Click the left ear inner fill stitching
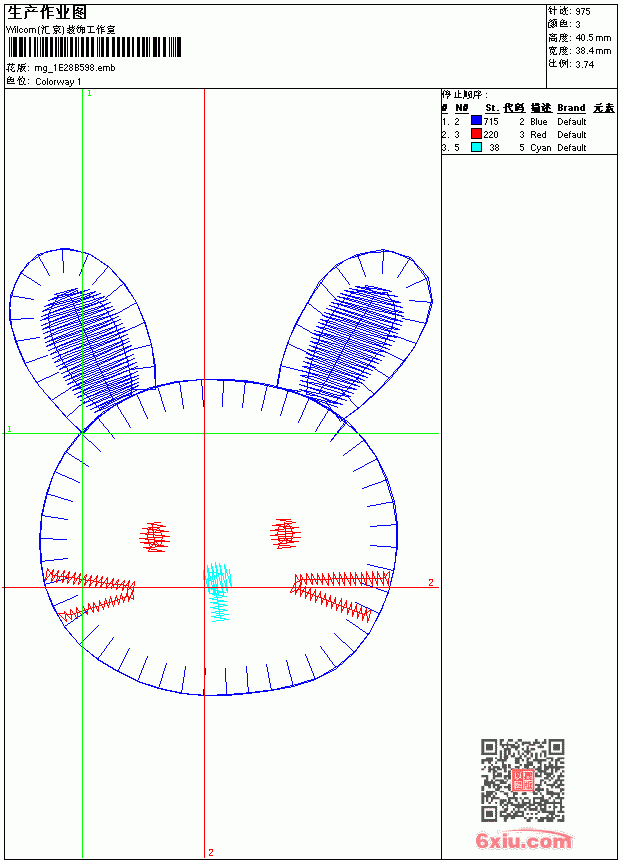 coord(91,349)
